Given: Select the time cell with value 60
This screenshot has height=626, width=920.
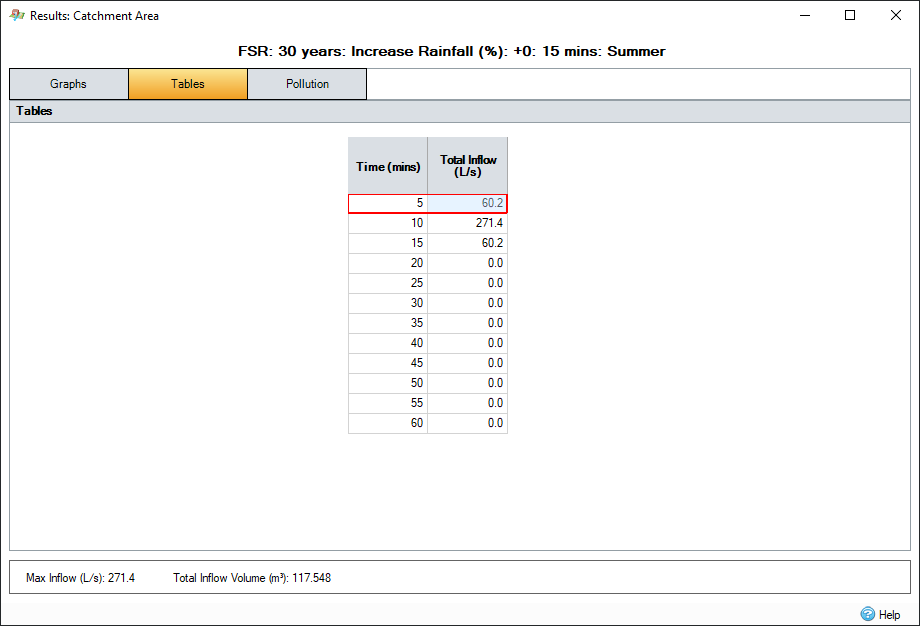Looking at the screenshot, I should click(x=388, y=422).
